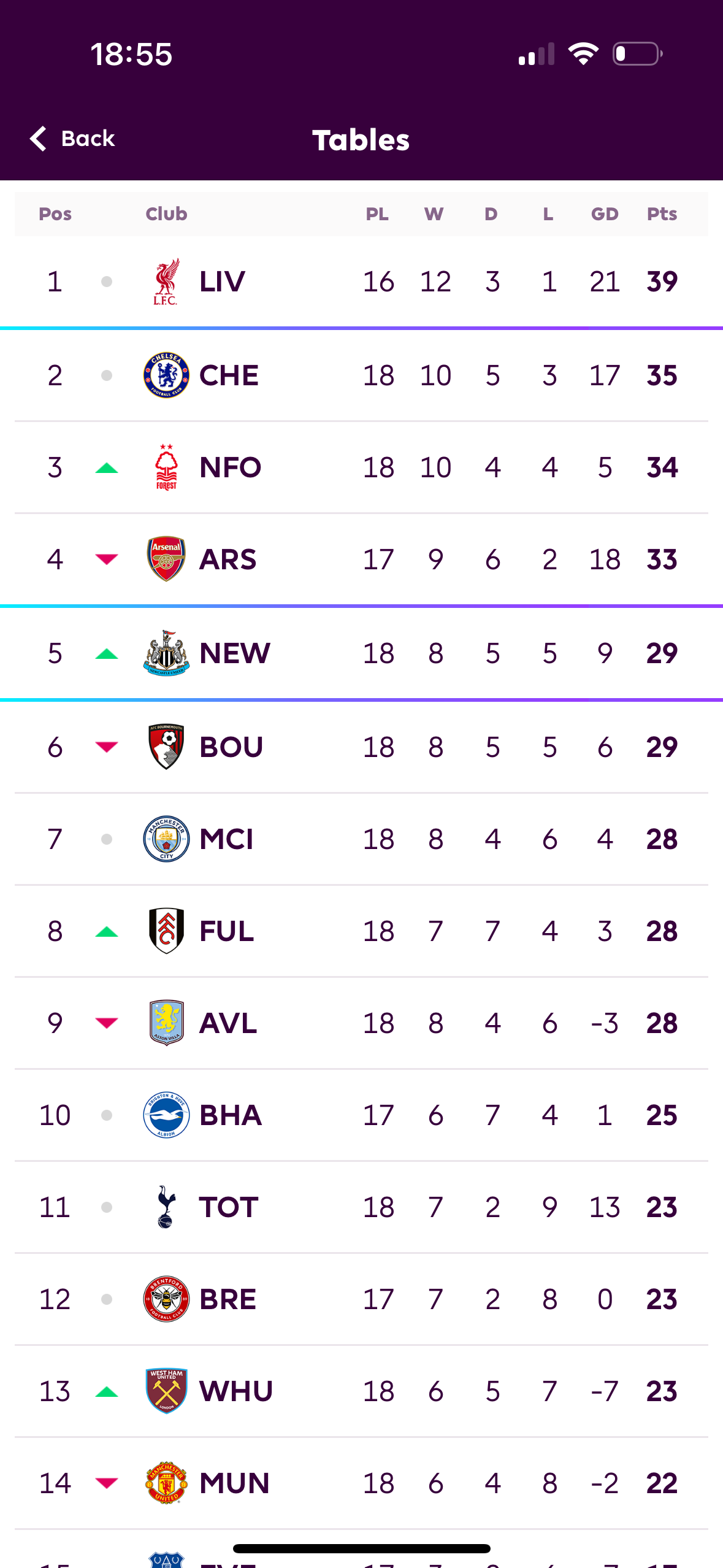Tap the Pts column header

point(662,214)
